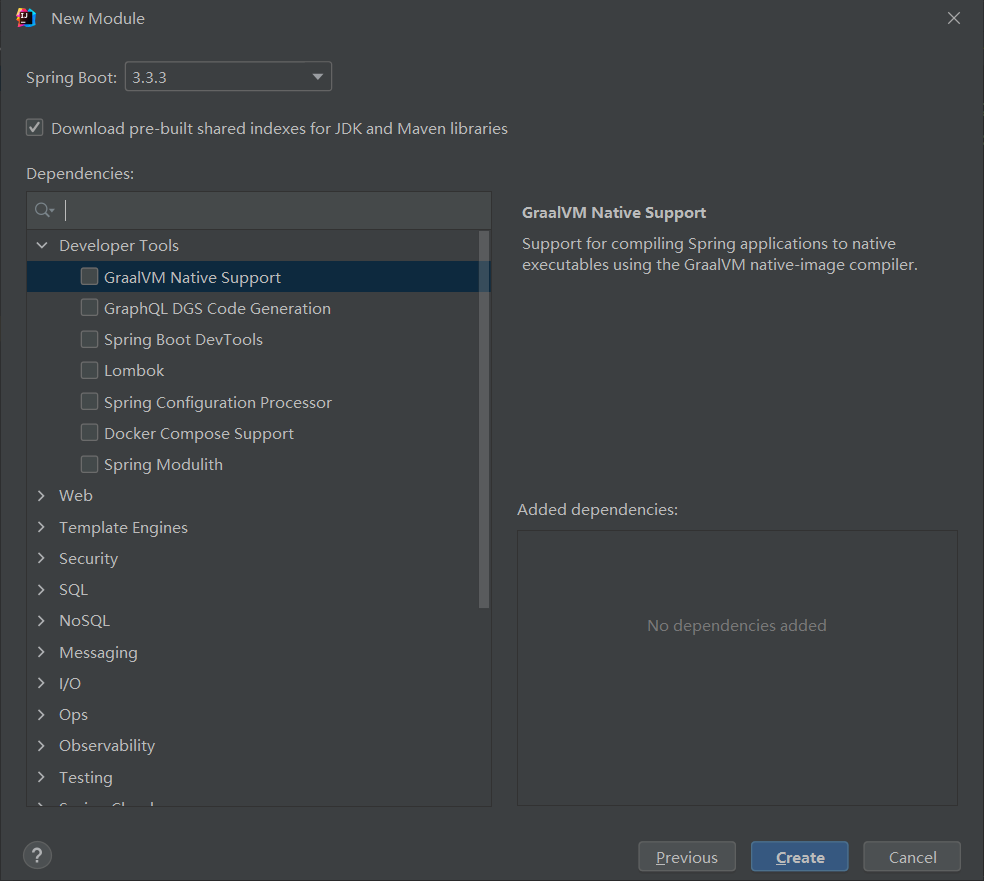The width and height of the screenshot is (984, 881).
Task: Click the search magnifier icon in dependencies
Action: point(43,210)
